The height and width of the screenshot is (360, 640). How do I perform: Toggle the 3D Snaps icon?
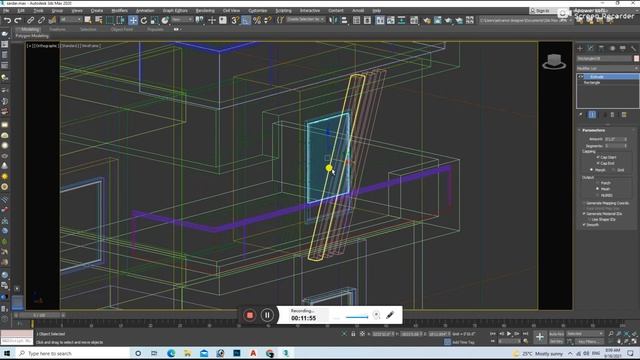point(235,20)
